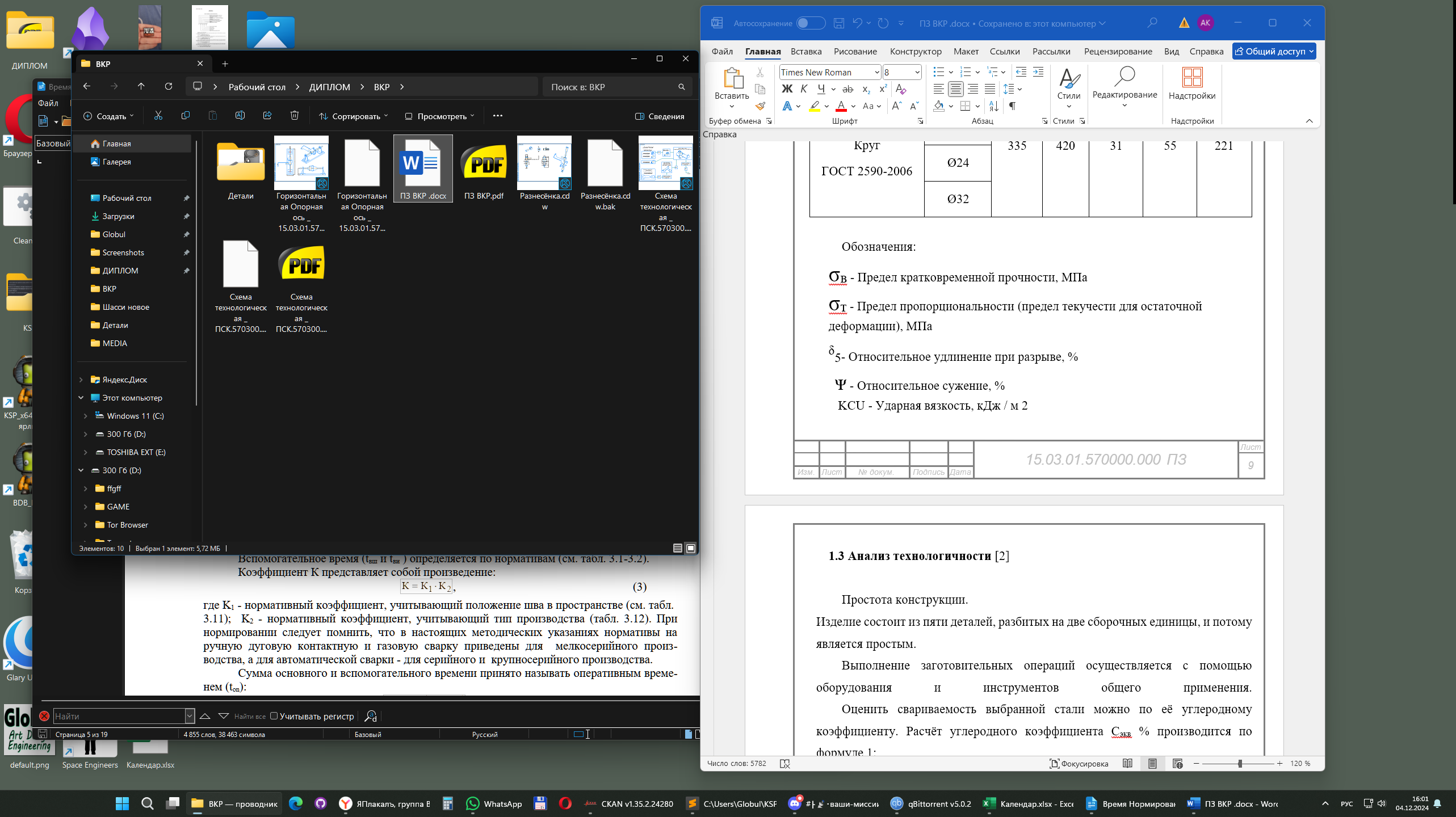Screen dimensions: 1456x817
Task: Save the Word document using title bar icon
Action: tap(839, 23)
